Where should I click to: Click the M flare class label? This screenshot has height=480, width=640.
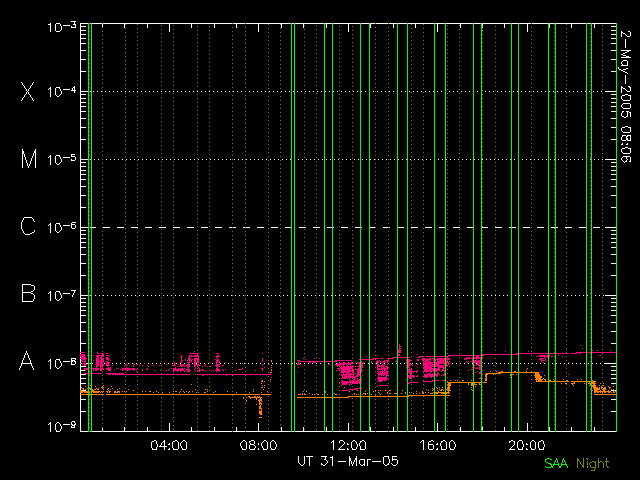click(x=29, y=159)
